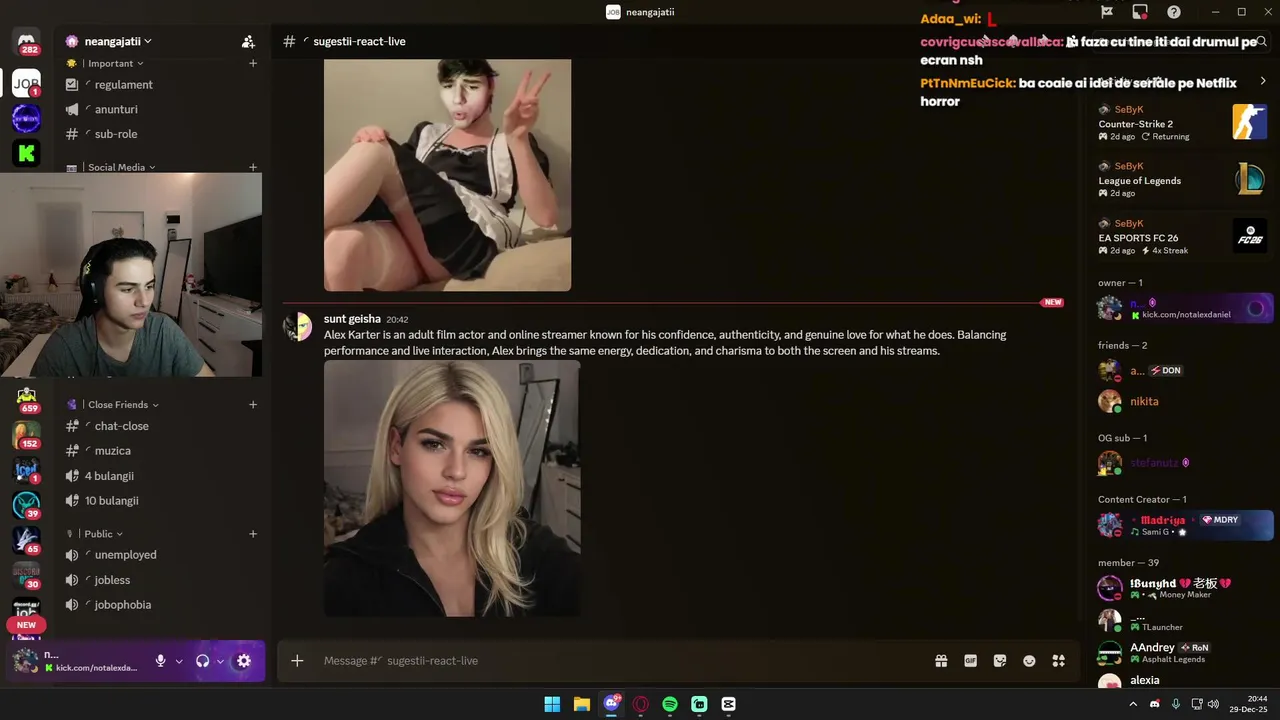1280x720 pixels.
Task: Show hidden system tray icons
Action: click(1133, 704)
